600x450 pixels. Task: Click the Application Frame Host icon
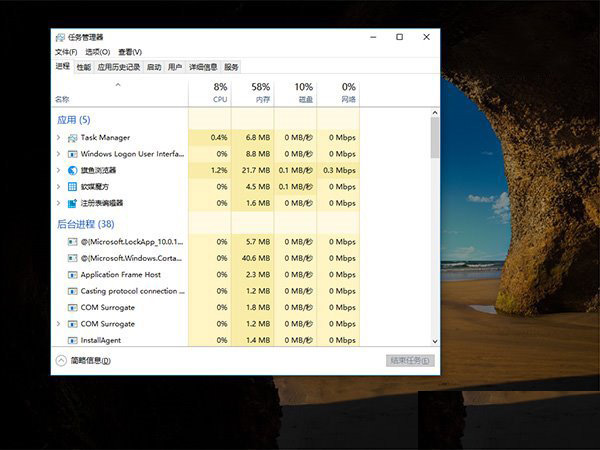point(72,275)
